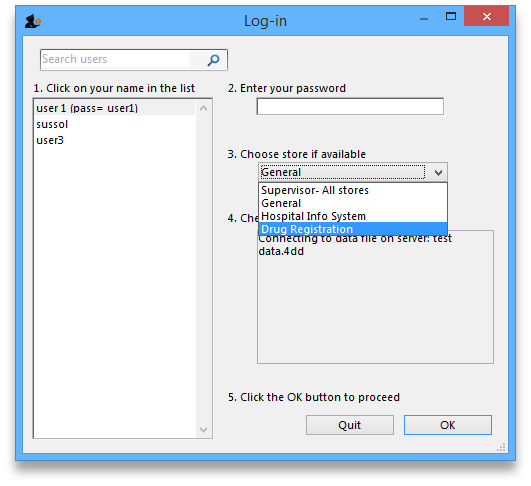Select user3 in the user list
Viewport: 531px width, 486px height.
115,140
